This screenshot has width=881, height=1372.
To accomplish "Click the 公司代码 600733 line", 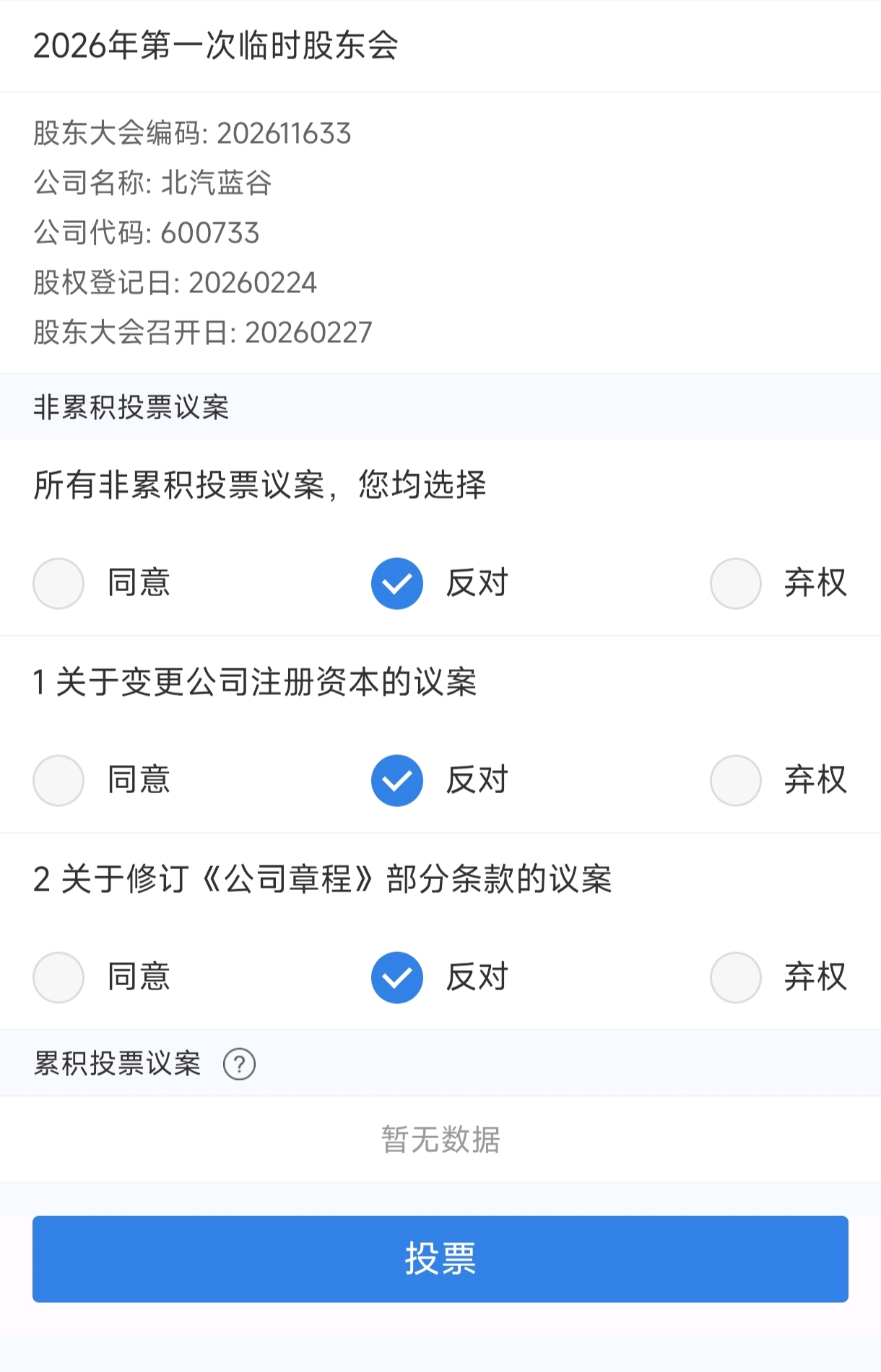I will click(x=146, y=233).
